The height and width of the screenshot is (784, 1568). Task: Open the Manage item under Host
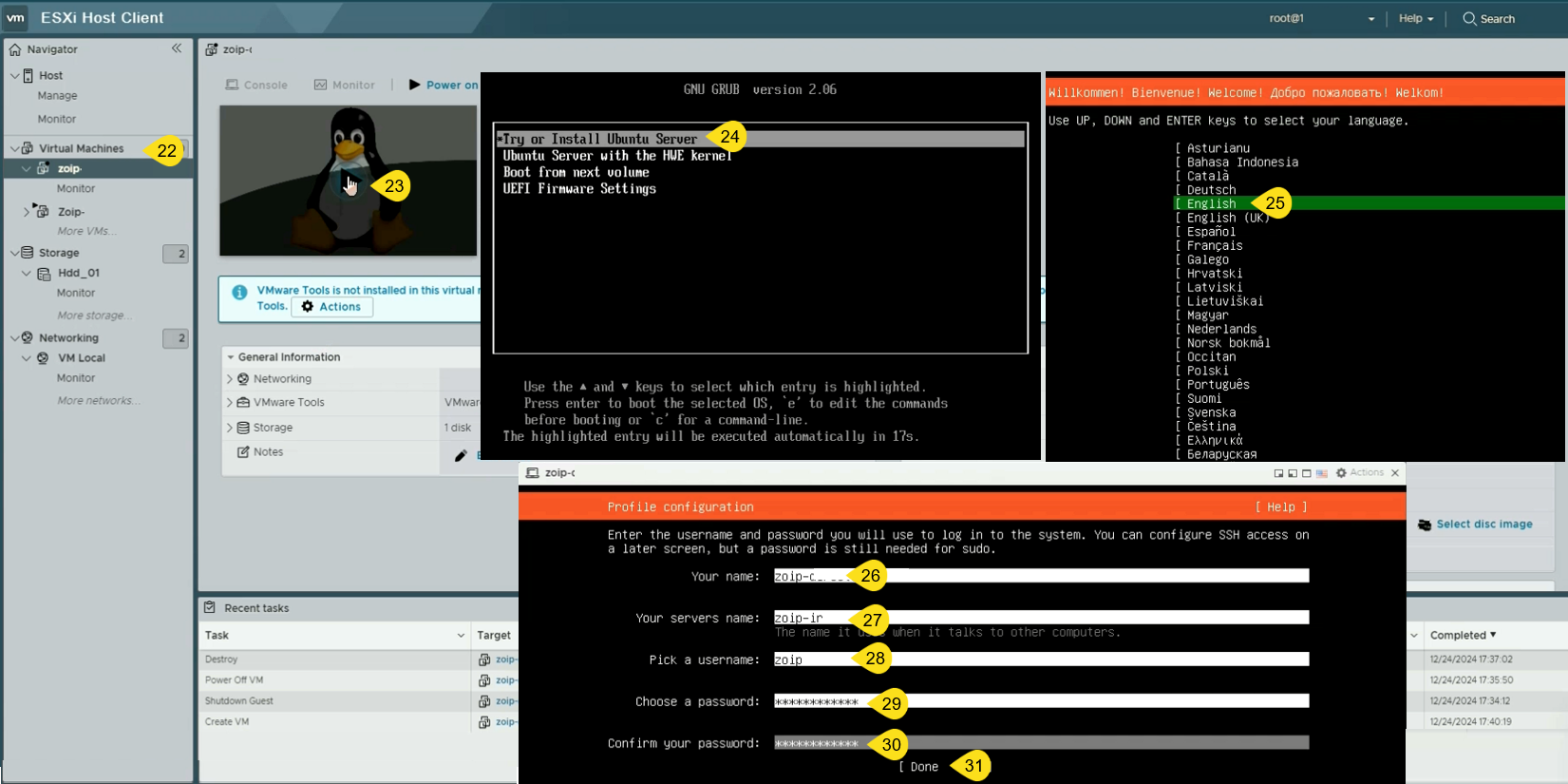tap(57, 96)
